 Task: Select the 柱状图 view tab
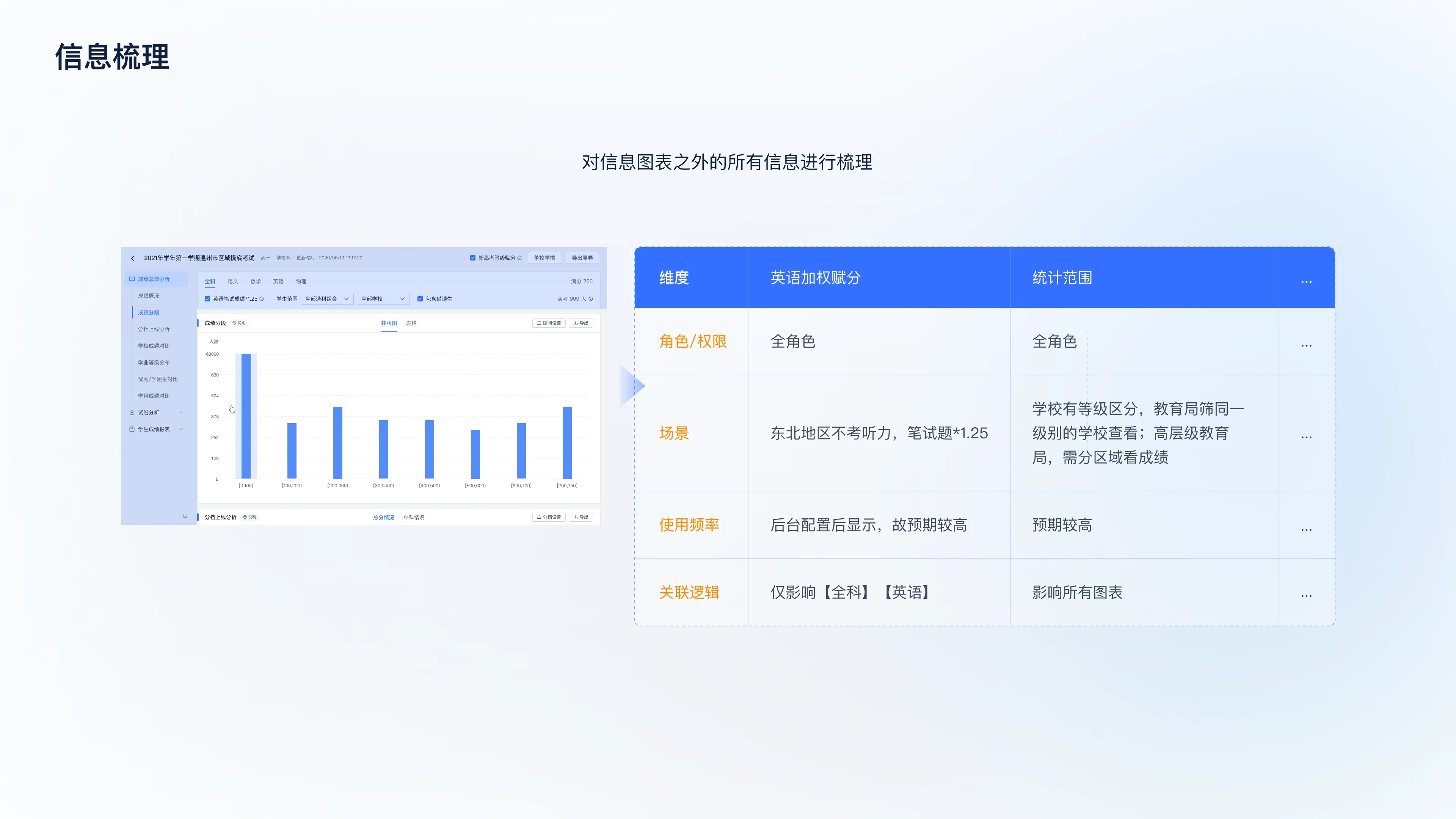pyautogui.click(x=389, y=323)
